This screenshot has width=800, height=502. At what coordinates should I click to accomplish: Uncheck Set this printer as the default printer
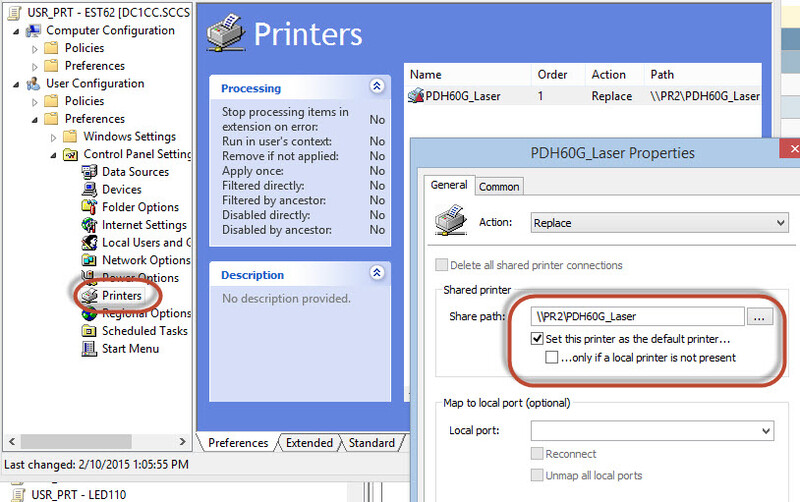coord(537,339)
